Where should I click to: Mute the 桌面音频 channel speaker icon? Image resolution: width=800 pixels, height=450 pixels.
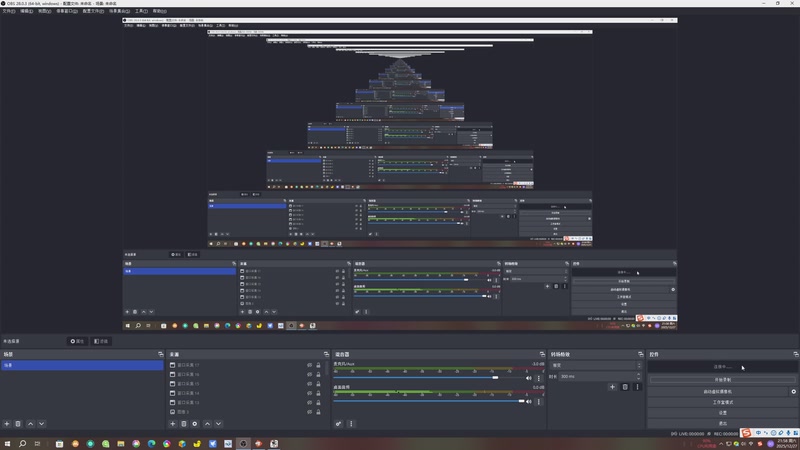click(529, 402)
